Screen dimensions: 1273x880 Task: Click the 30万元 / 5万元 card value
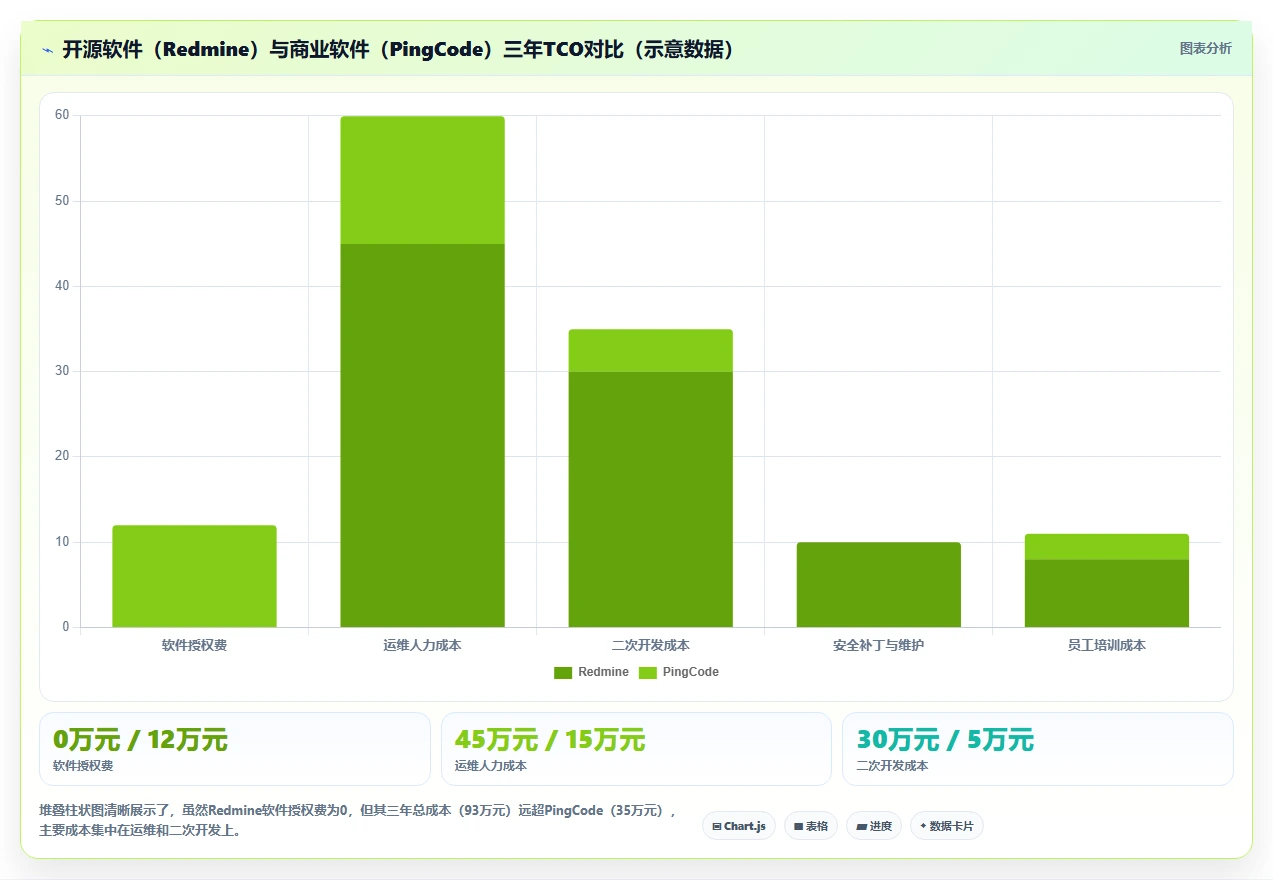coord(945,740)
